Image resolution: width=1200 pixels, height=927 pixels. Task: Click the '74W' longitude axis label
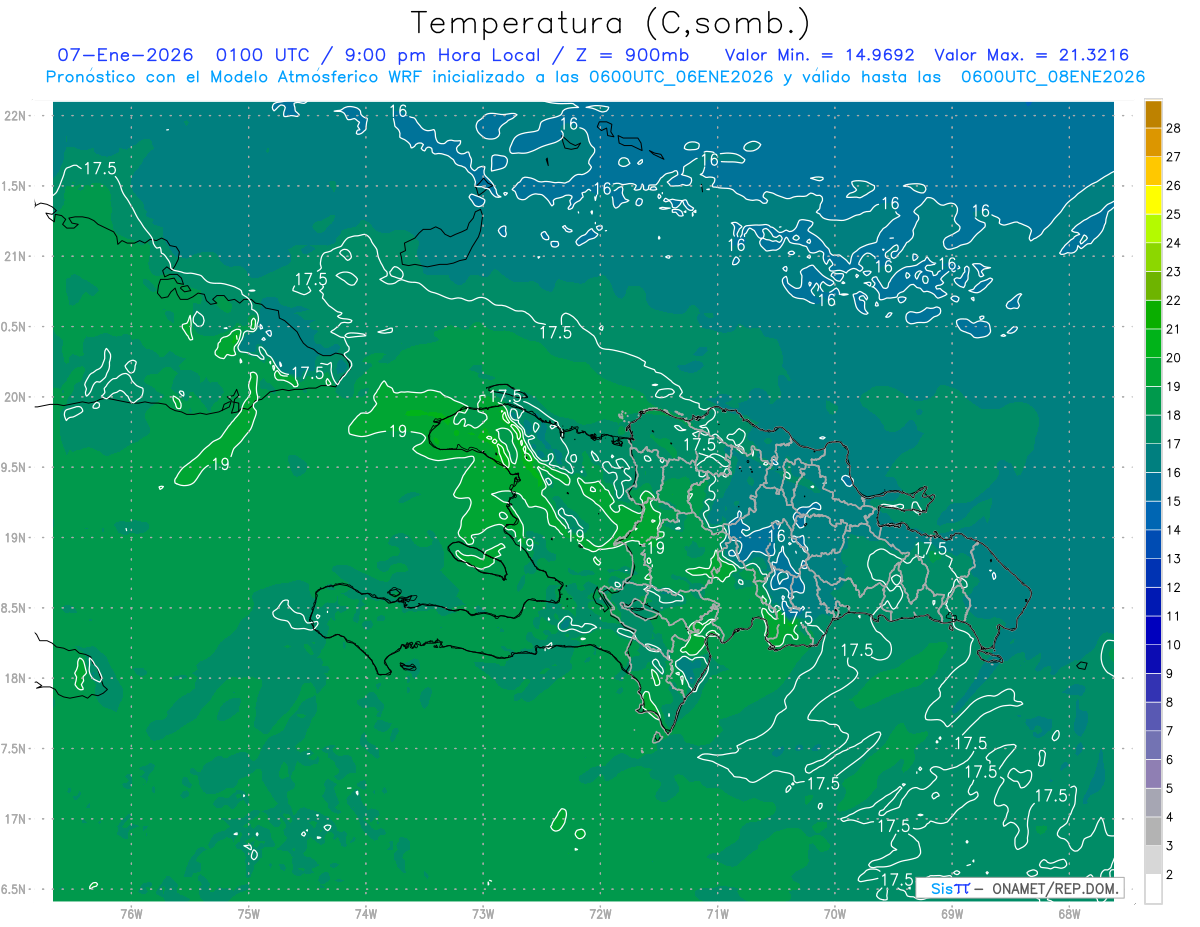click(x=365, y=913)
